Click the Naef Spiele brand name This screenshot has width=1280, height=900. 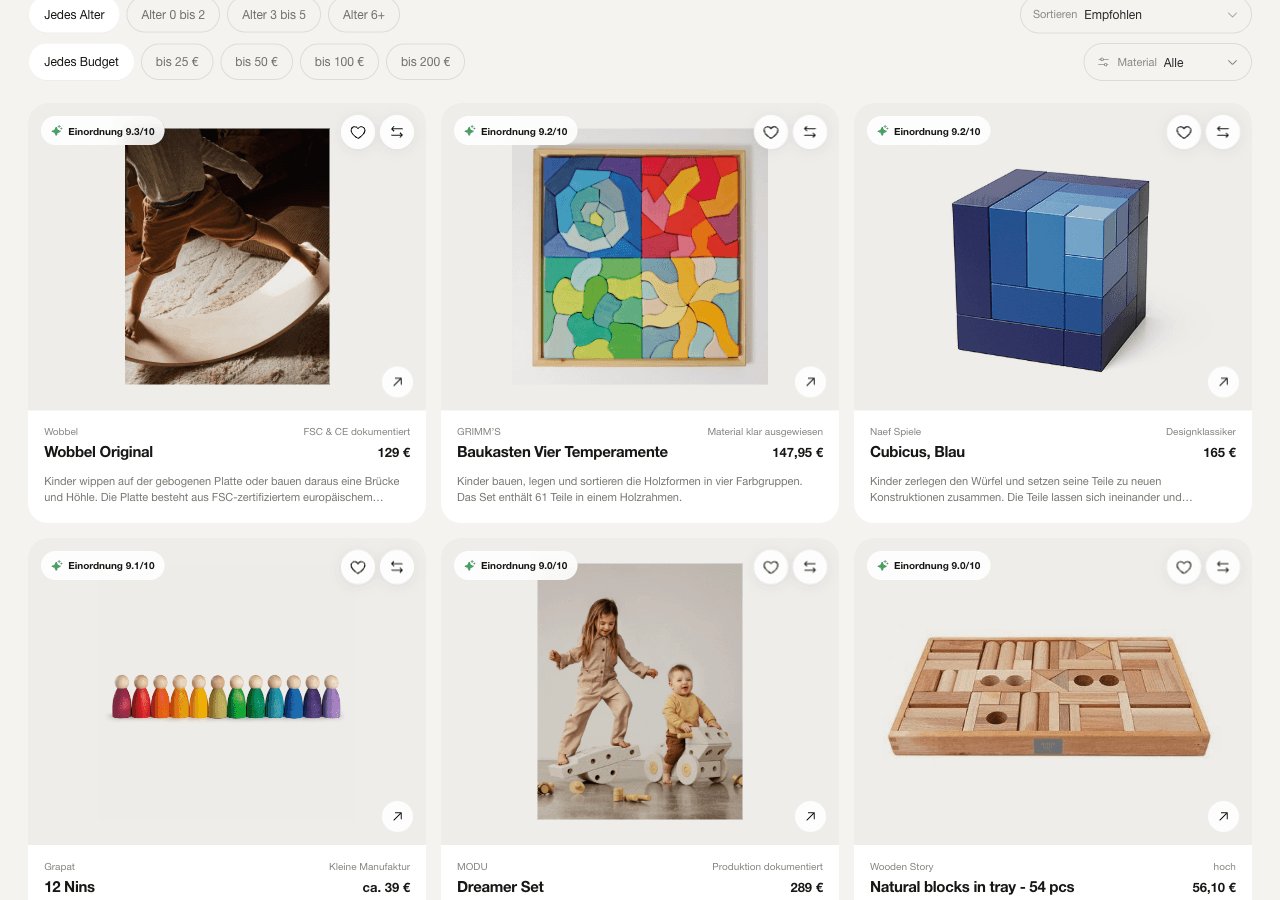(x=896, y=432)
